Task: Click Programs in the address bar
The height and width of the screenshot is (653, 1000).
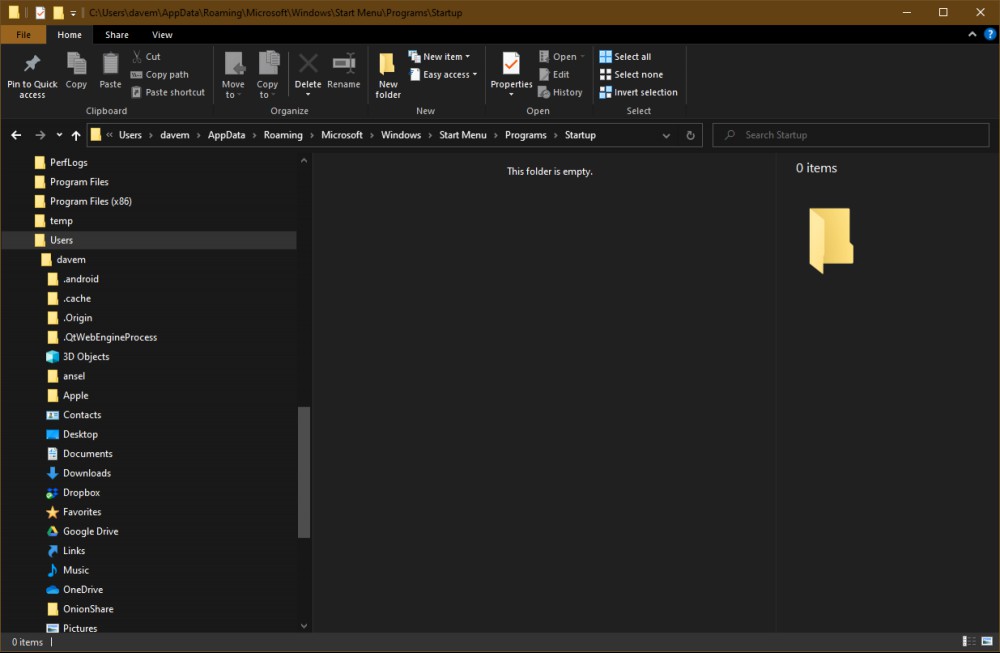Action: (526, 135)
